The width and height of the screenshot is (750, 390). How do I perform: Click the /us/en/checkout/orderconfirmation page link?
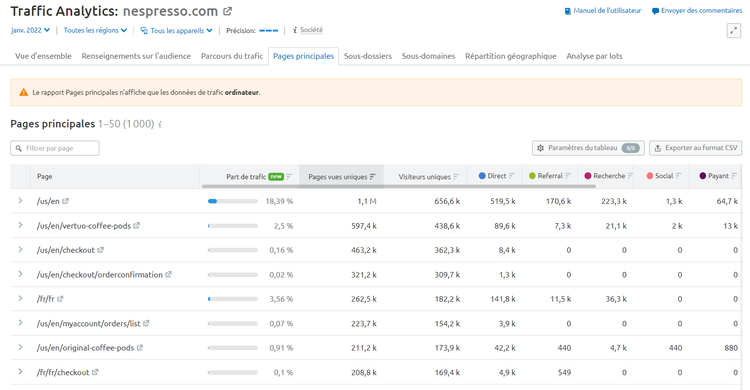(x=99, y=274)
